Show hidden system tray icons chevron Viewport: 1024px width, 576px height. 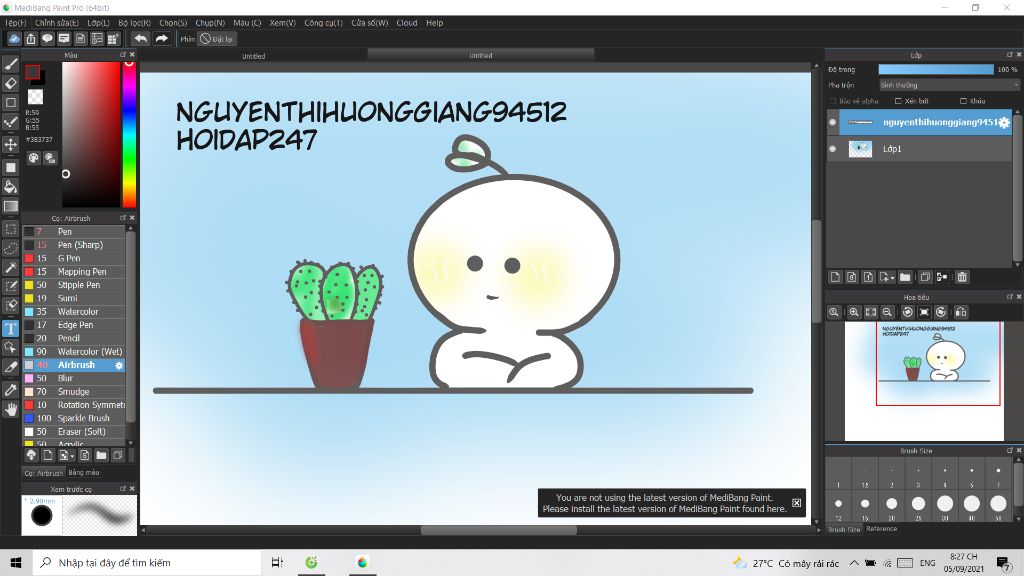coord(854,563)
